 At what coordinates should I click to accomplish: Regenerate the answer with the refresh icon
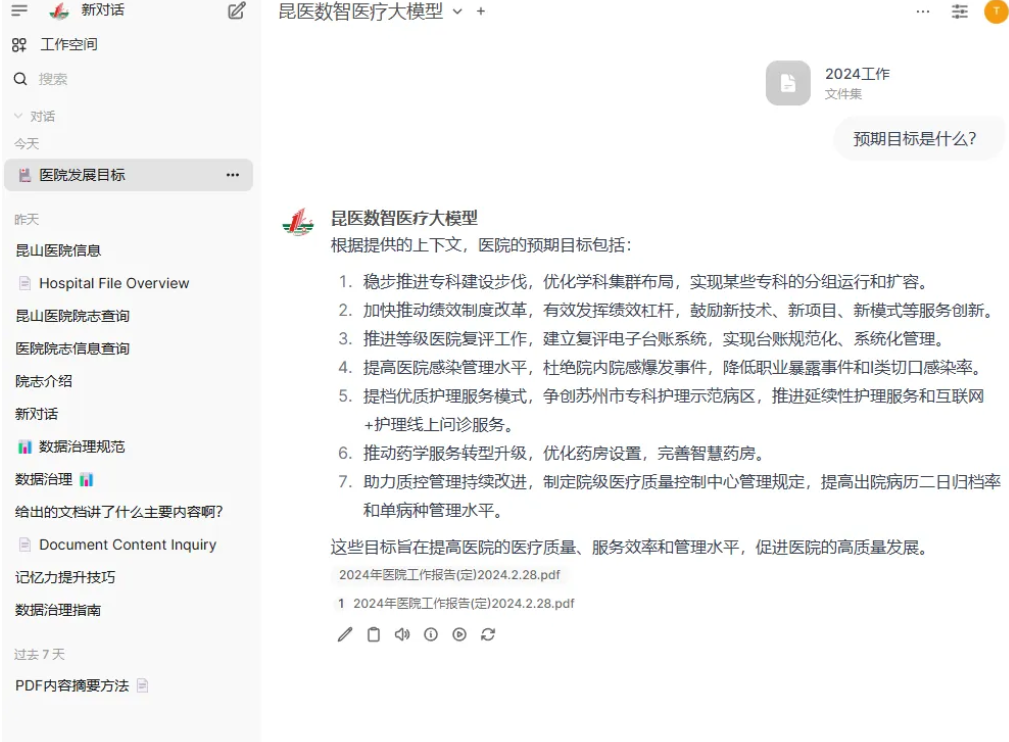point(488,634)
